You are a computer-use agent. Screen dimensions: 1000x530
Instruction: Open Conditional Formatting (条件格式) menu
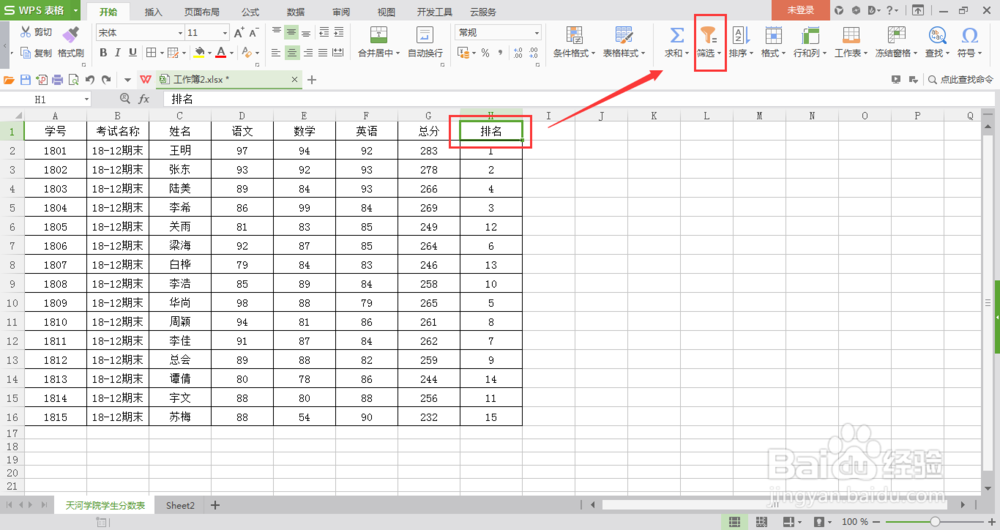[x=574, y=41]
